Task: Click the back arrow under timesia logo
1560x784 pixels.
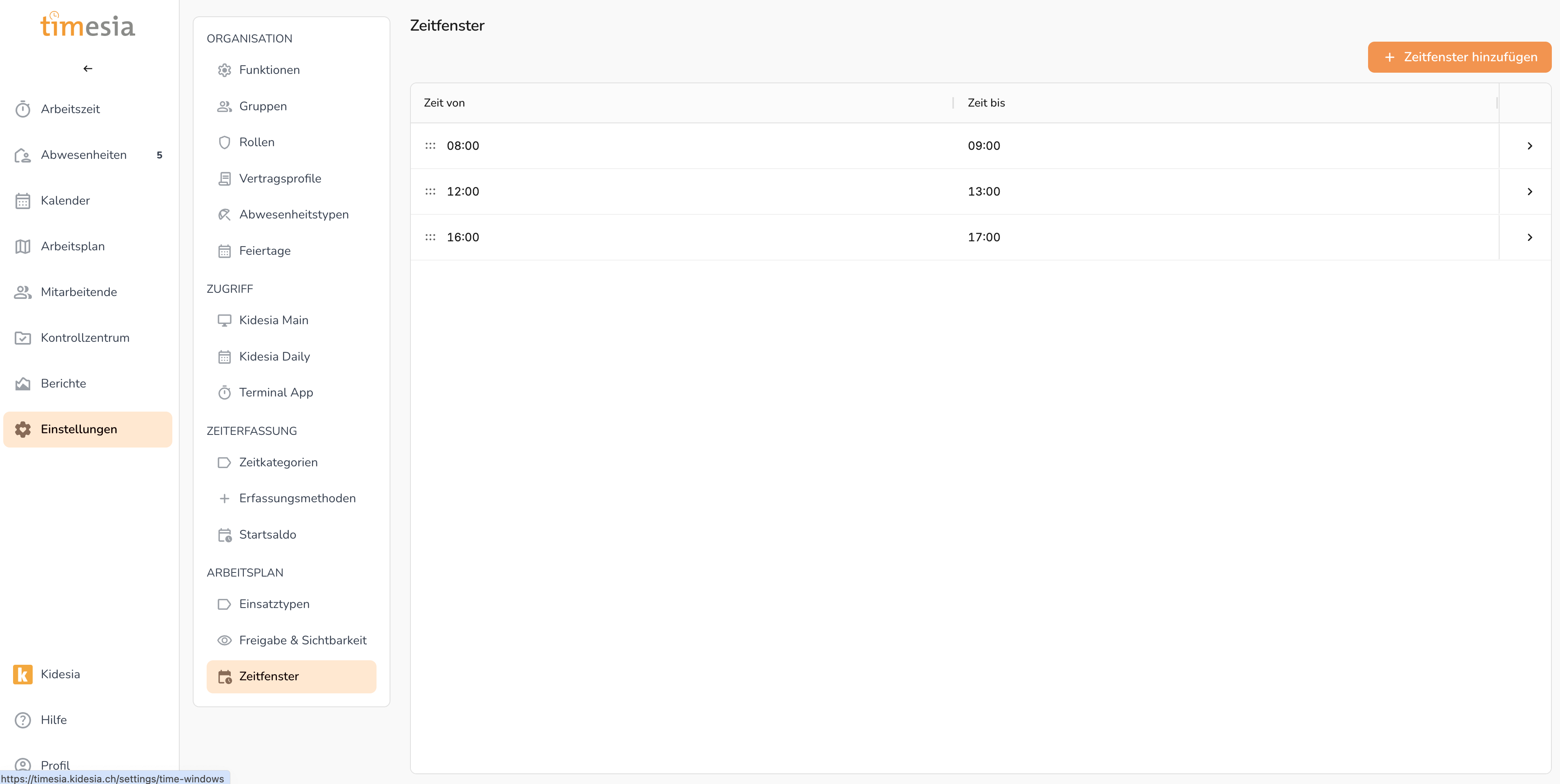Action: click(x=88, y=69)
